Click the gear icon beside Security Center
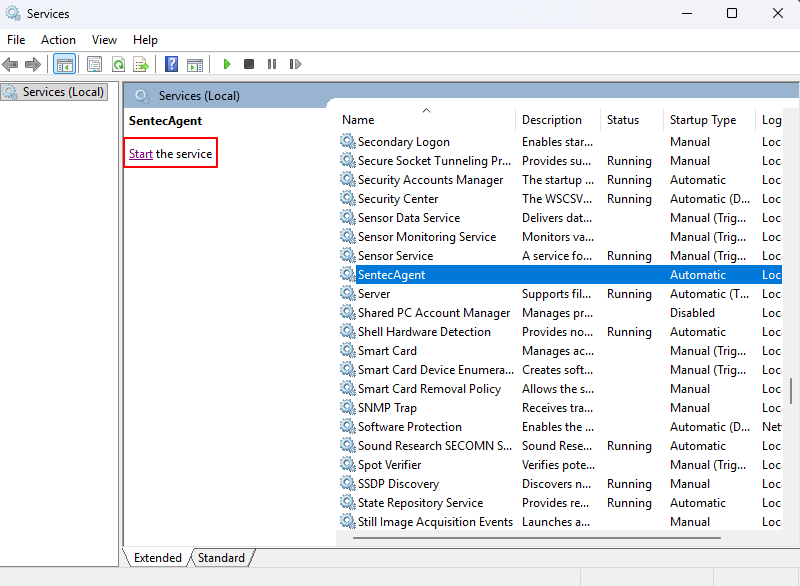 point(348,198)
